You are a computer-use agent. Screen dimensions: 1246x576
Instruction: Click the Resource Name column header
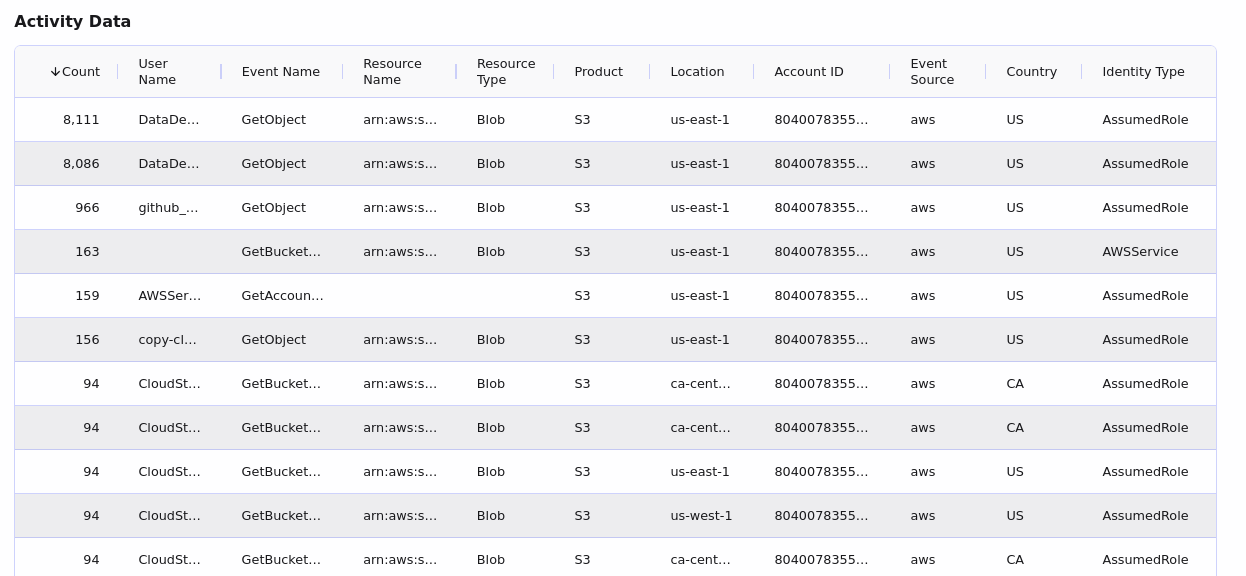(392, 72)
